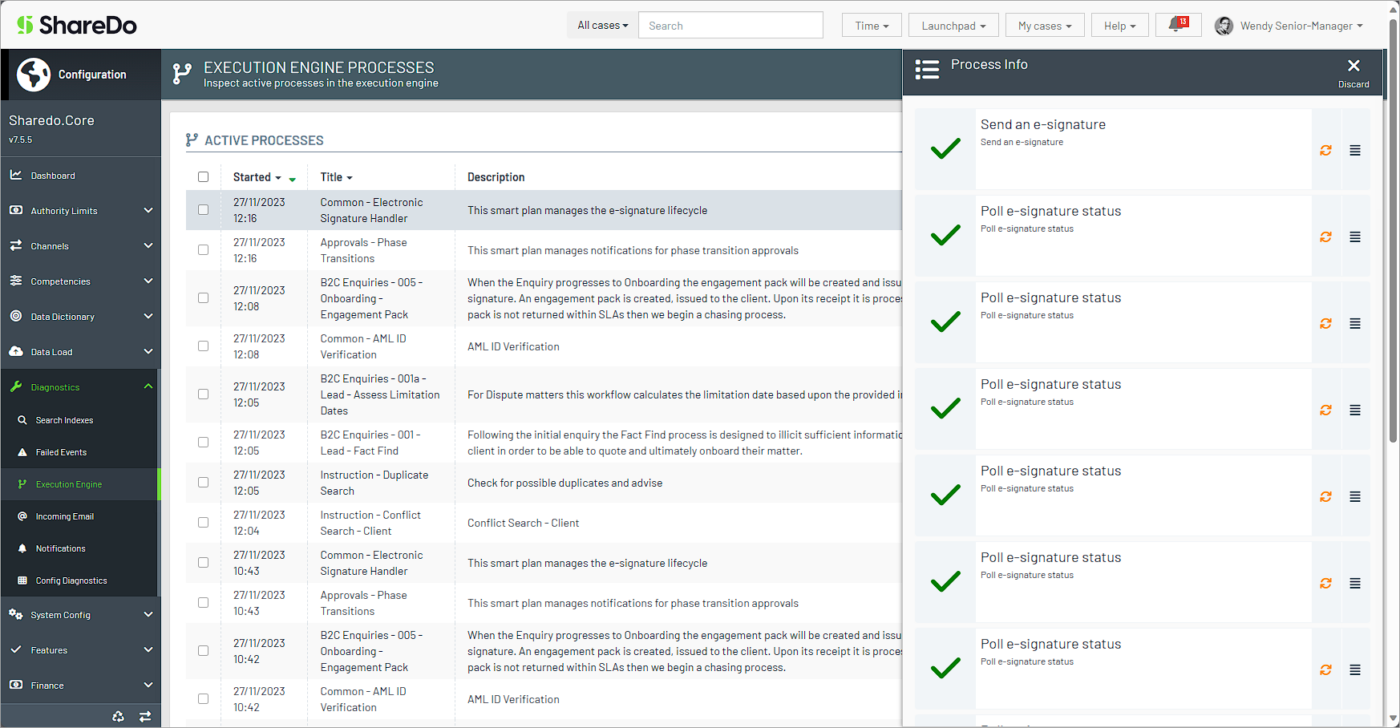
Task: Open the notifications bell showing 13 alerts
Action: (x=1178, y=25)
